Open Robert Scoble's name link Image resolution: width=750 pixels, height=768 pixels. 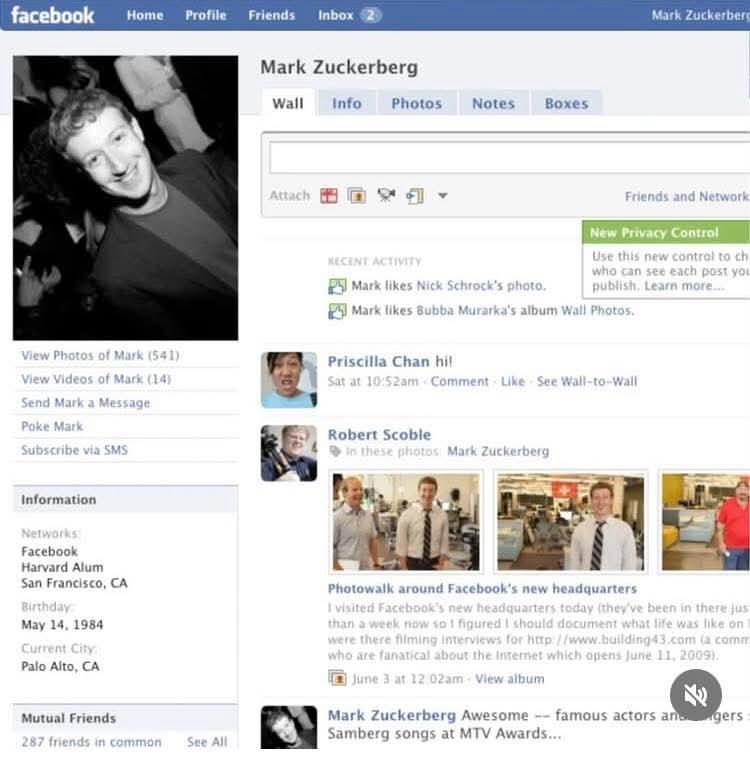(x=380, y=434)
